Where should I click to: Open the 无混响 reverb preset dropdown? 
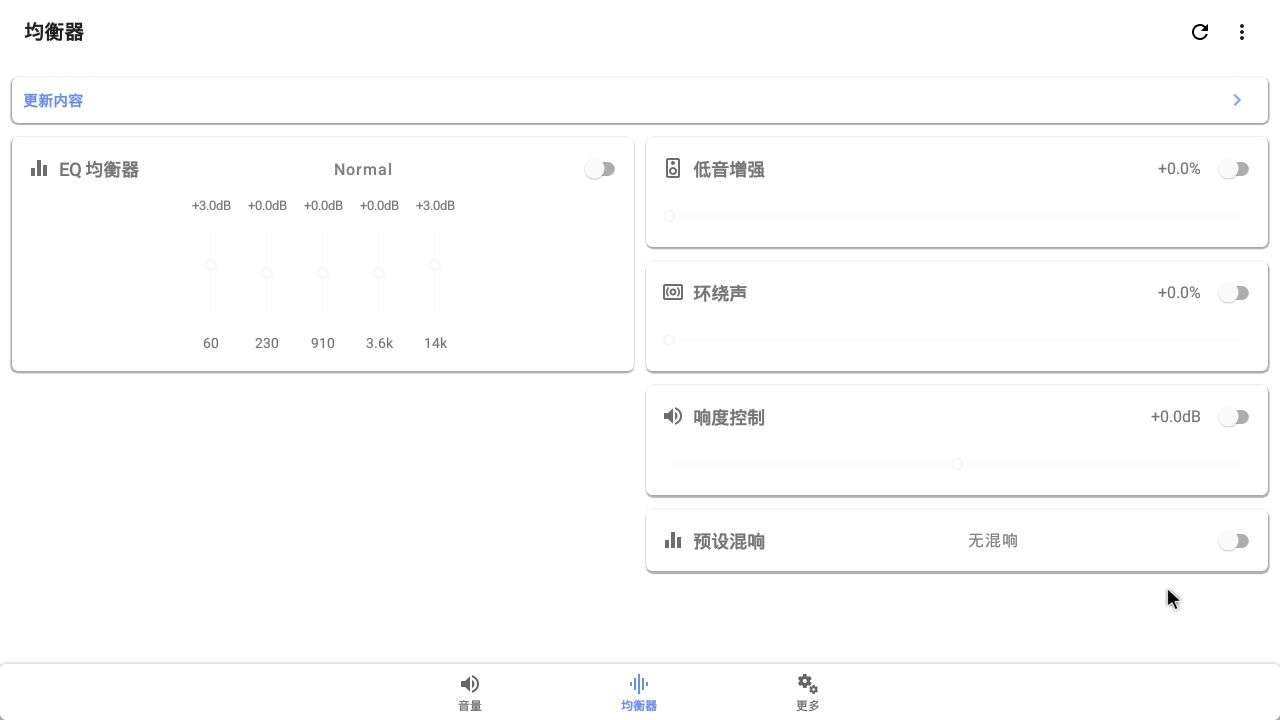click(993, 541)
